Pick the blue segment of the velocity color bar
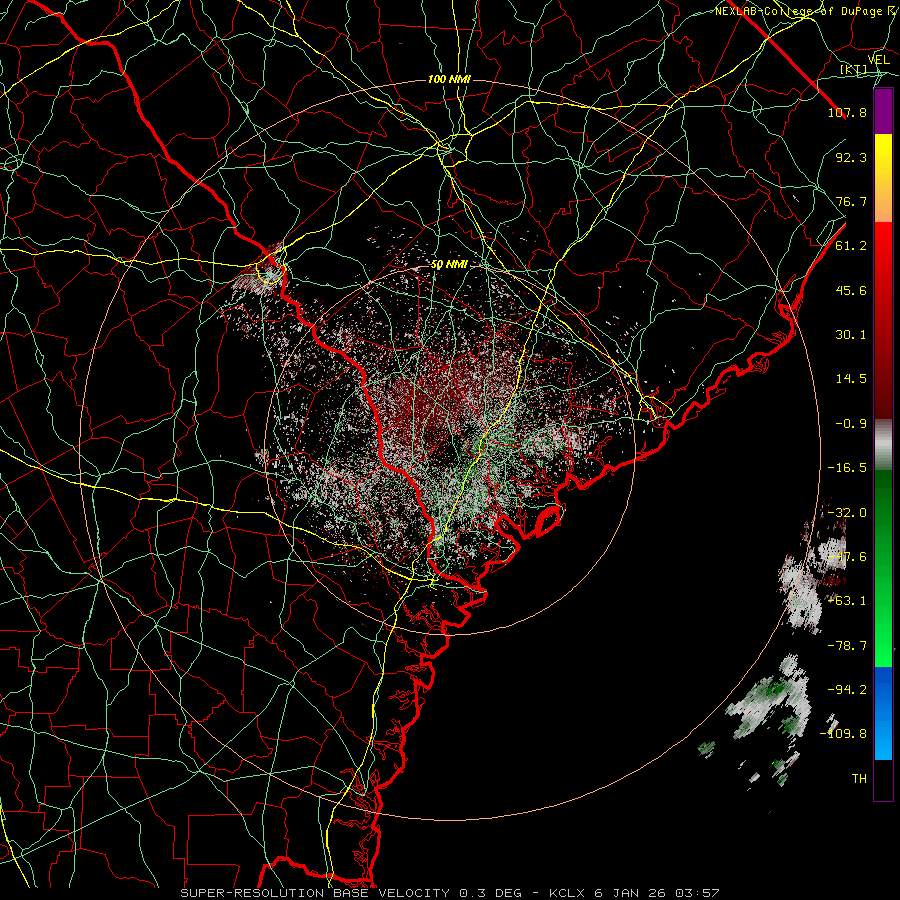This screenshot has width=900, height=900. coord(883,713)
